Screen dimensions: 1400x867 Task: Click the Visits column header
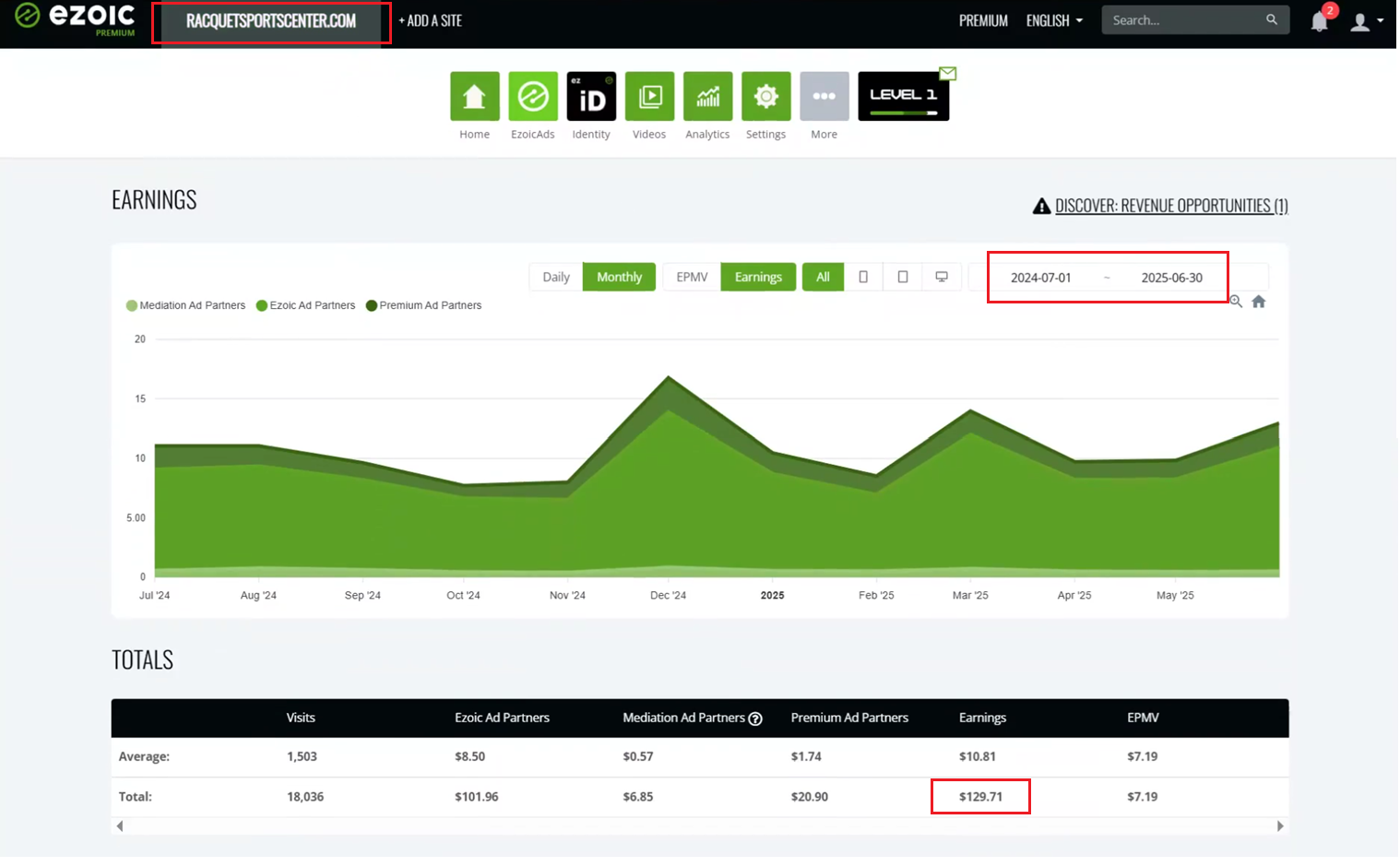coord(301,718)
